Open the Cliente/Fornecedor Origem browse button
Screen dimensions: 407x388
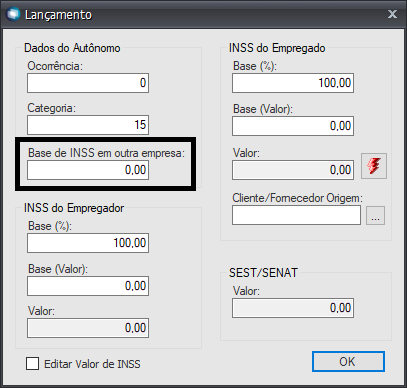tap(375, 215)
